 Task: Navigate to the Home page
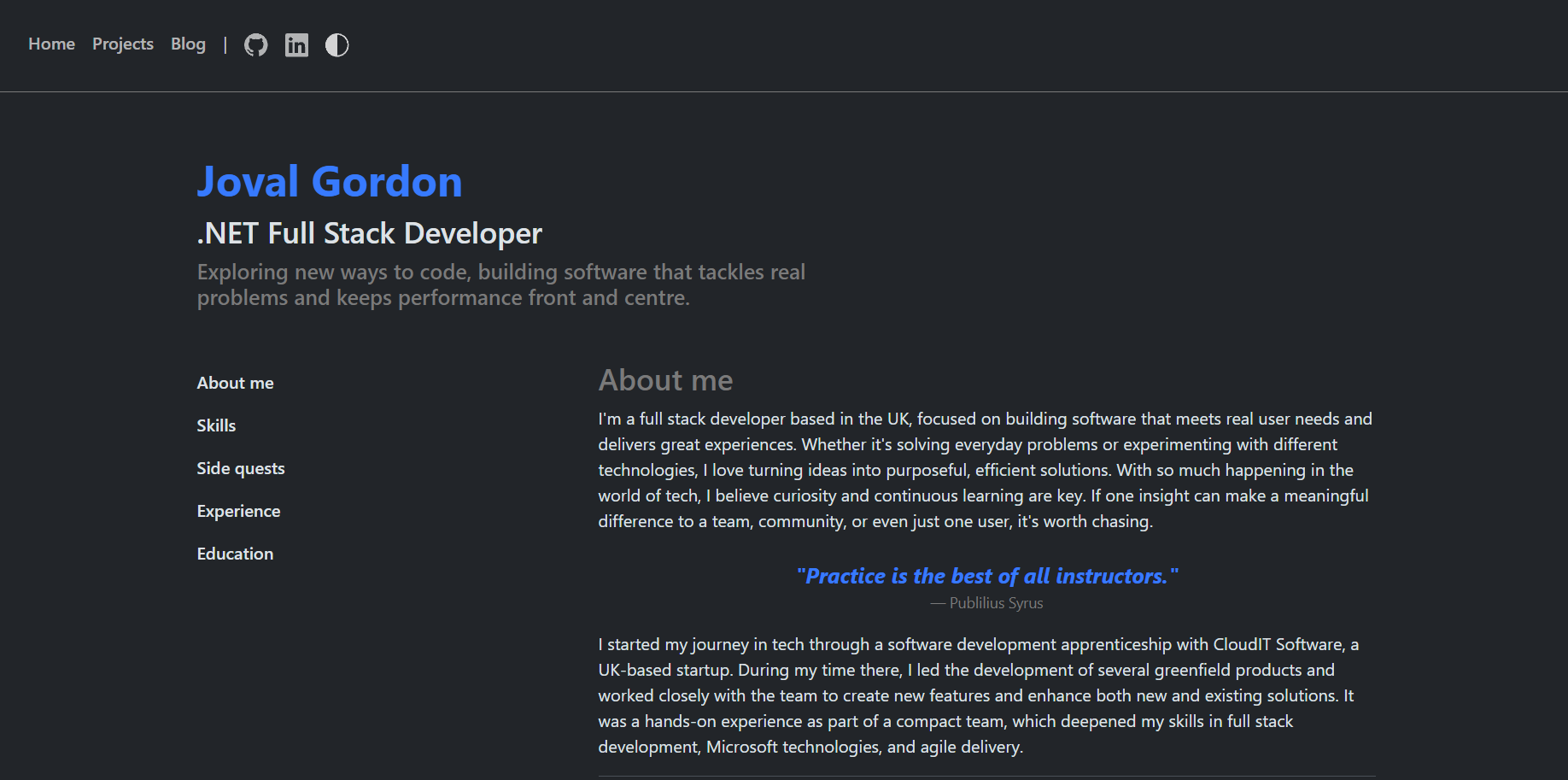coord(51,44)
